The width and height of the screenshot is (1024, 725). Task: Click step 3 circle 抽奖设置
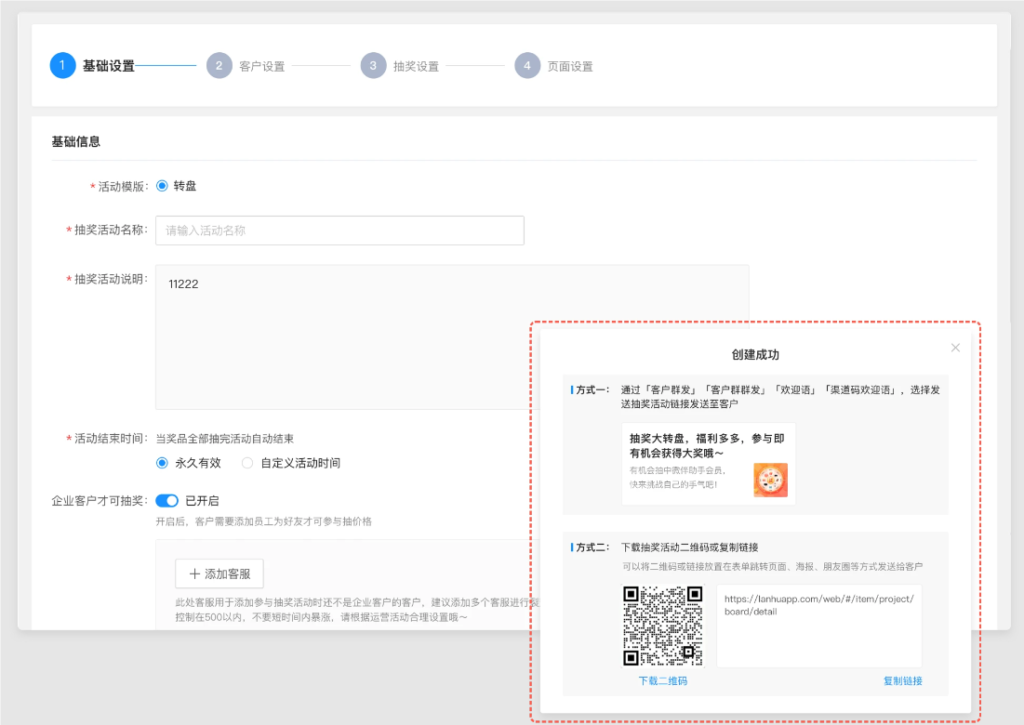tap(373, 66)
